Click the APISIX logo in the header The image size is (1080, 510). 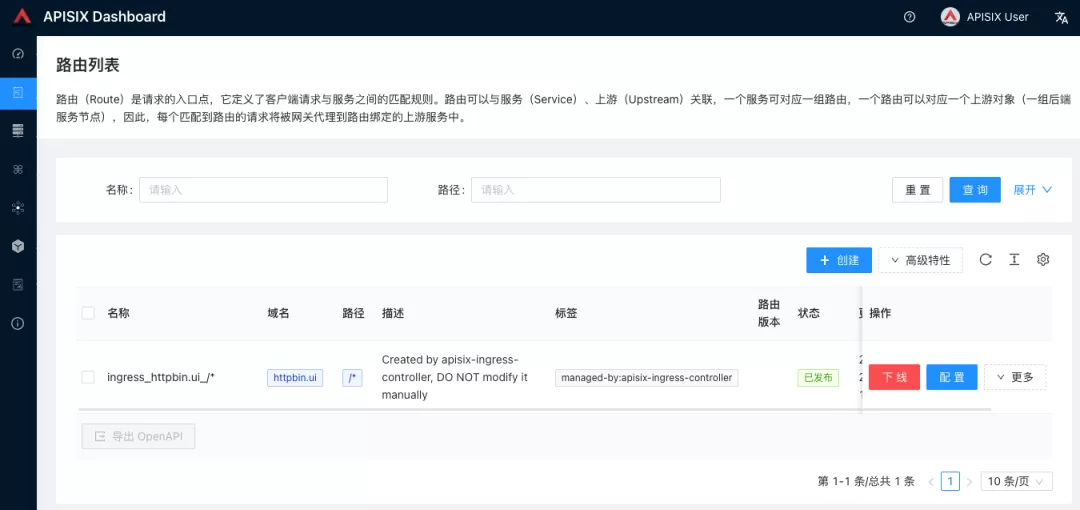point(23,17)
